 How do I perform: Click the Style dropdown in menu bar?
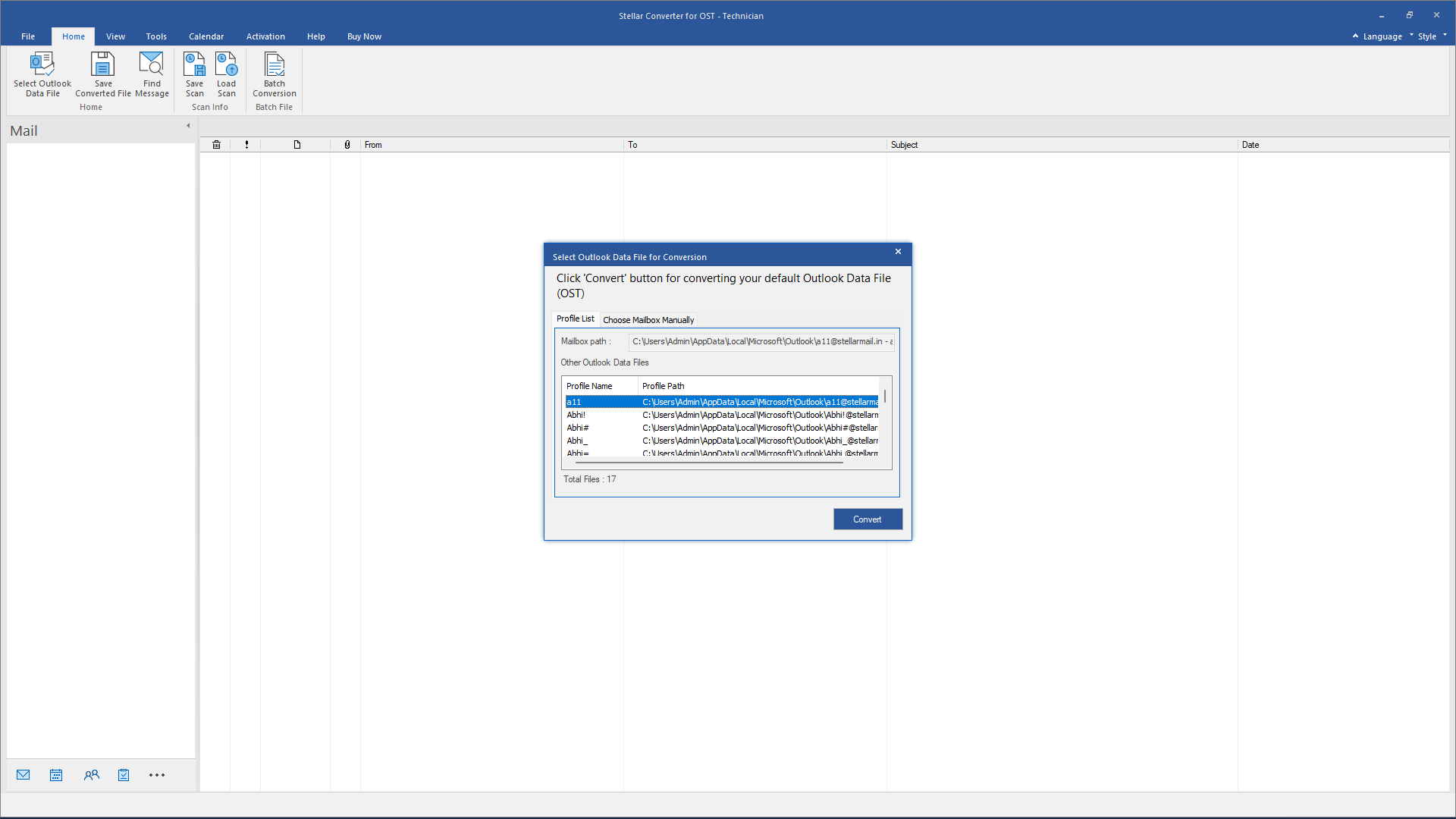(x=1432, y=36)
